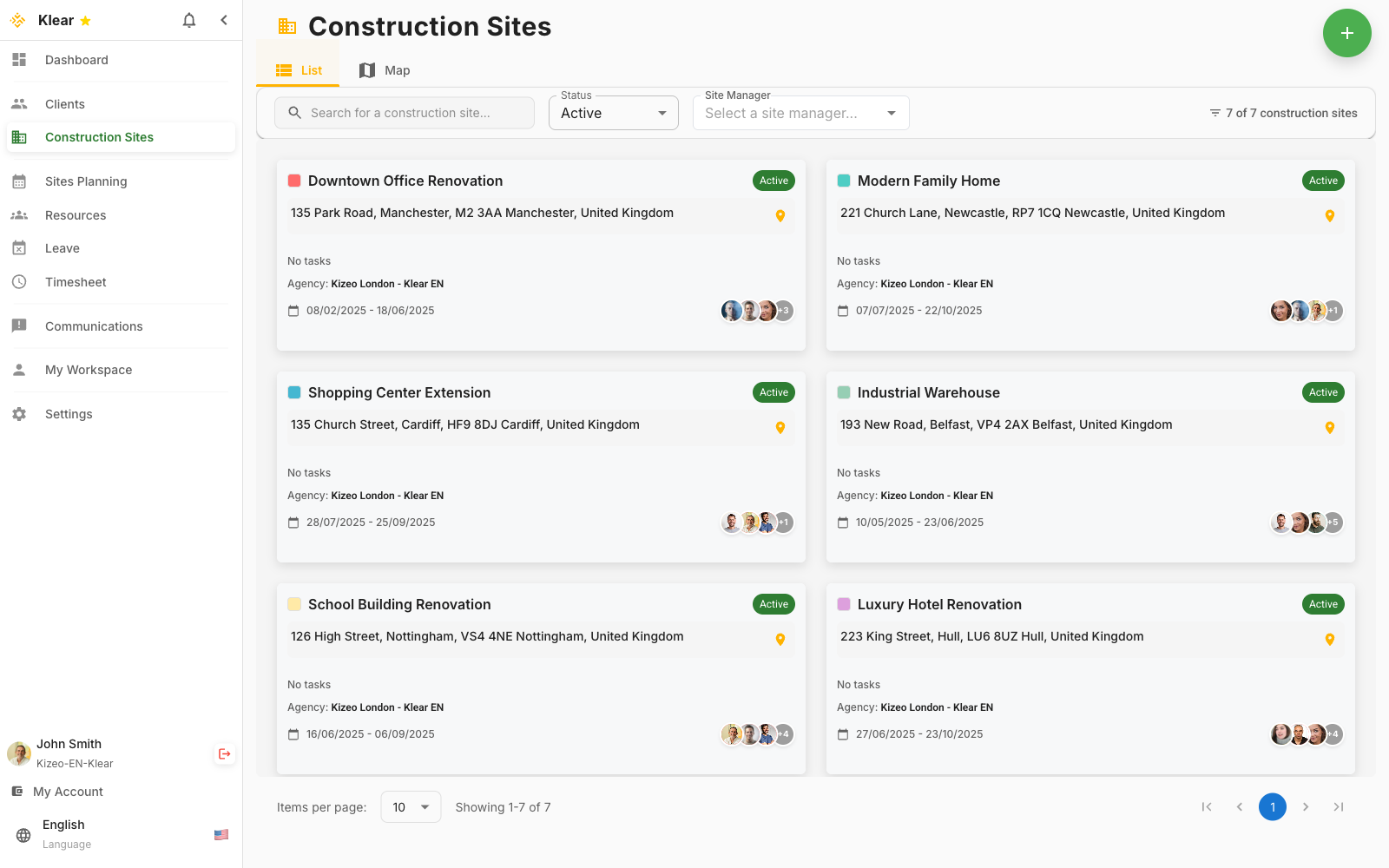Open the Dashboard from the sidebar

(x=76, y=60)
